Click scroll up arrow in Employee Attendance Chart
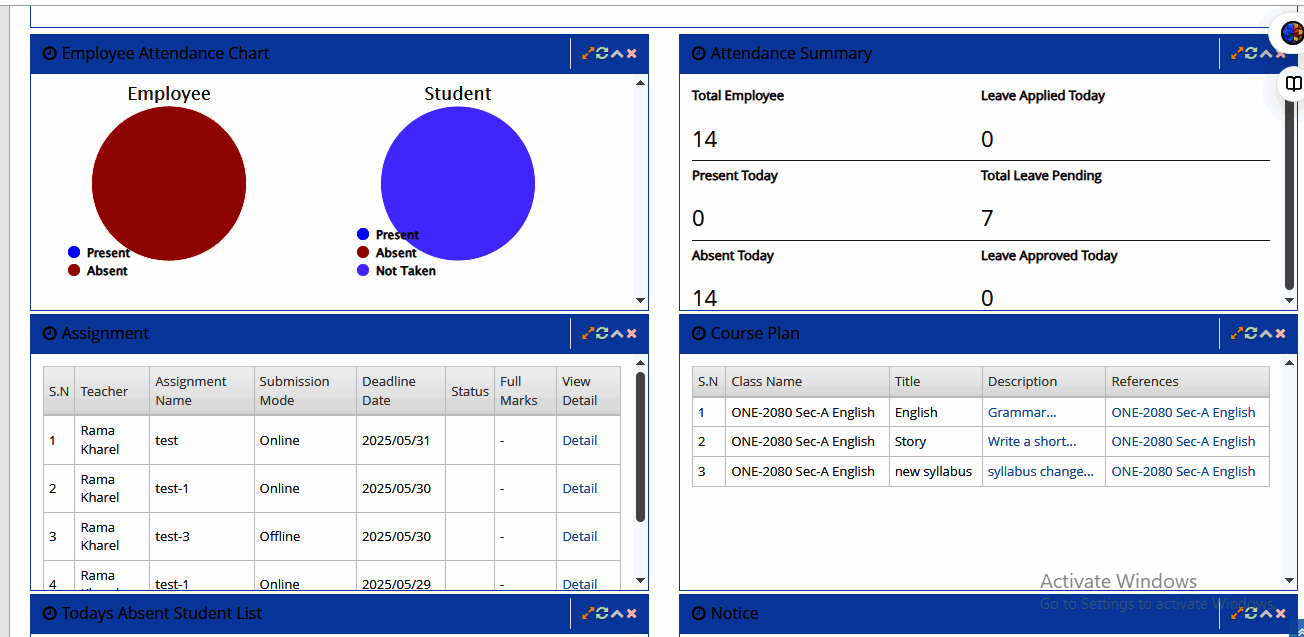 click(640, 83)
